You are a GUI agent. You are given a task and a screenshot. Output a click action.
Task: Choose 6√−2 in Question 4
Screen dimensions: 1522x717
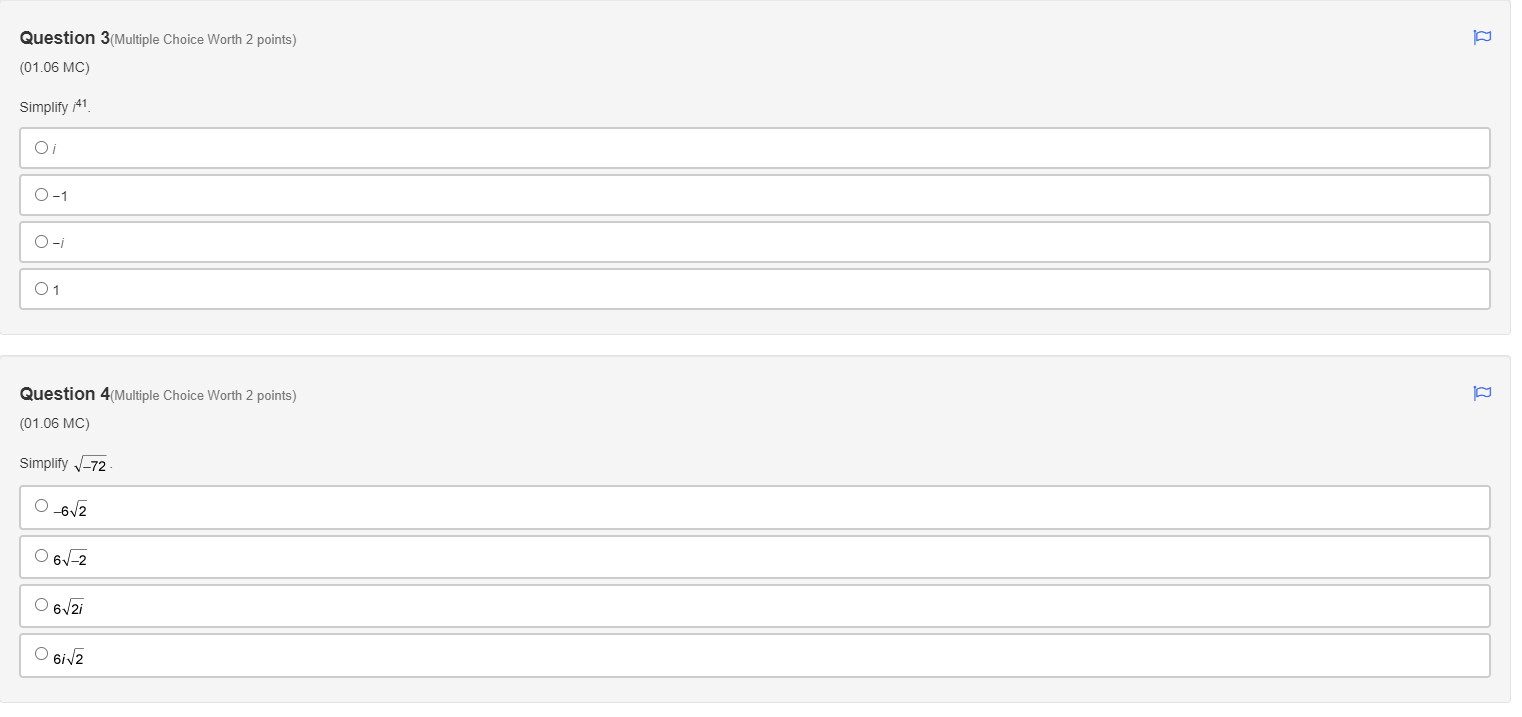(x=41, y=553)
